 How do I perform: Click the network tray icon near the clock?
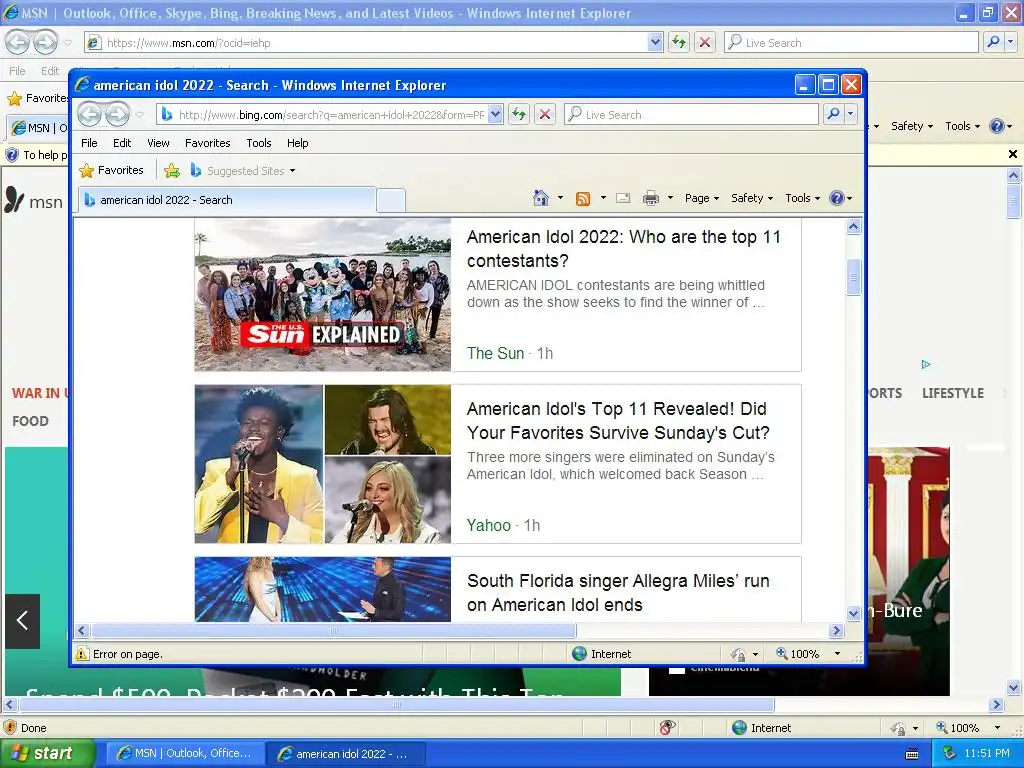pyautogui.click(x=949, y=754)
